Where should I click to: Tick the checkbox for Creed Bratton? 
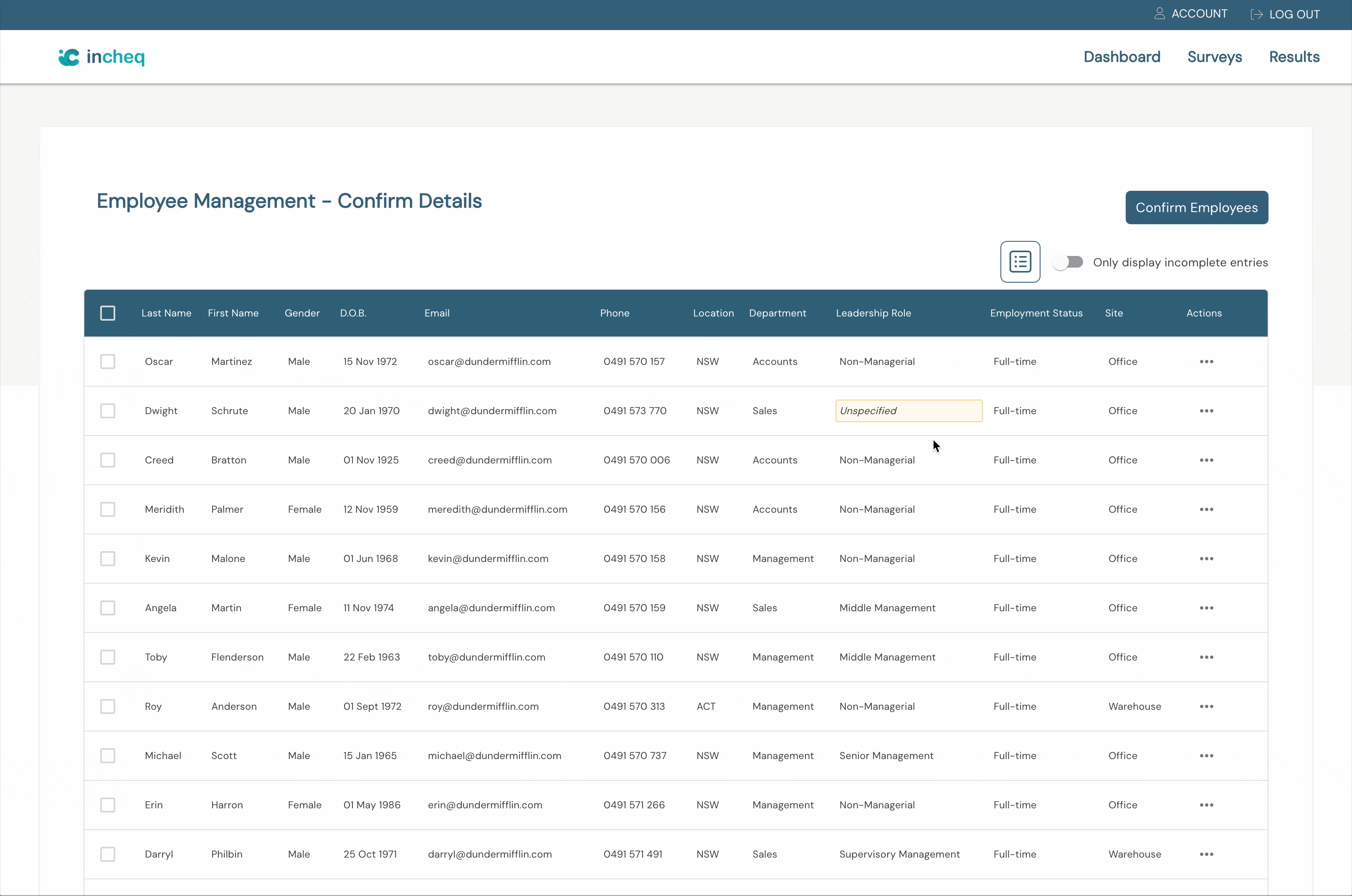(x=107, y=460)
